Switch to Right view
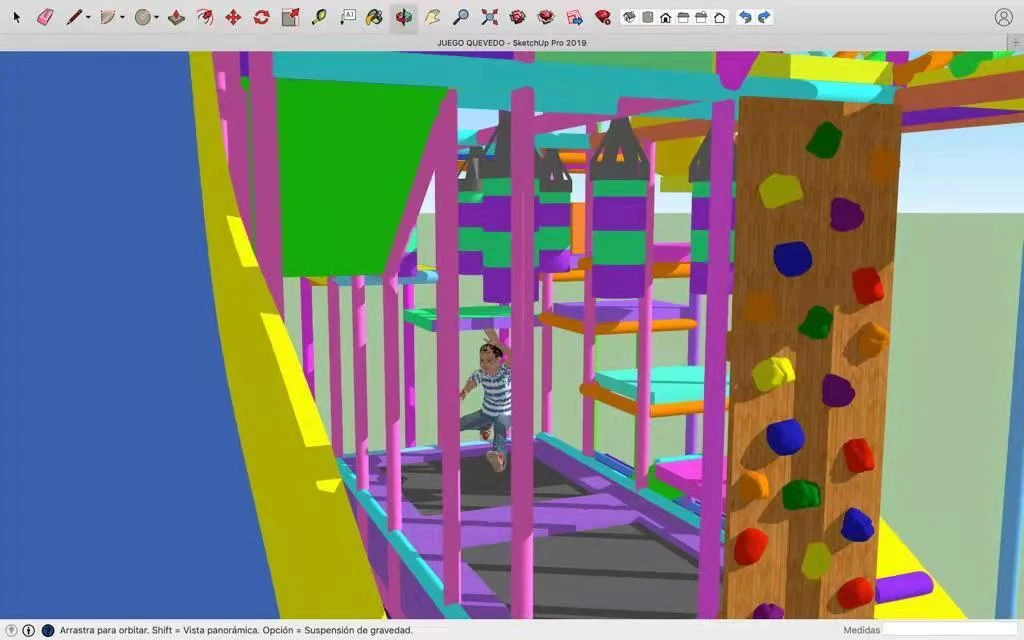Screen dimensions: 1024x640 click(x=683, y=17)
